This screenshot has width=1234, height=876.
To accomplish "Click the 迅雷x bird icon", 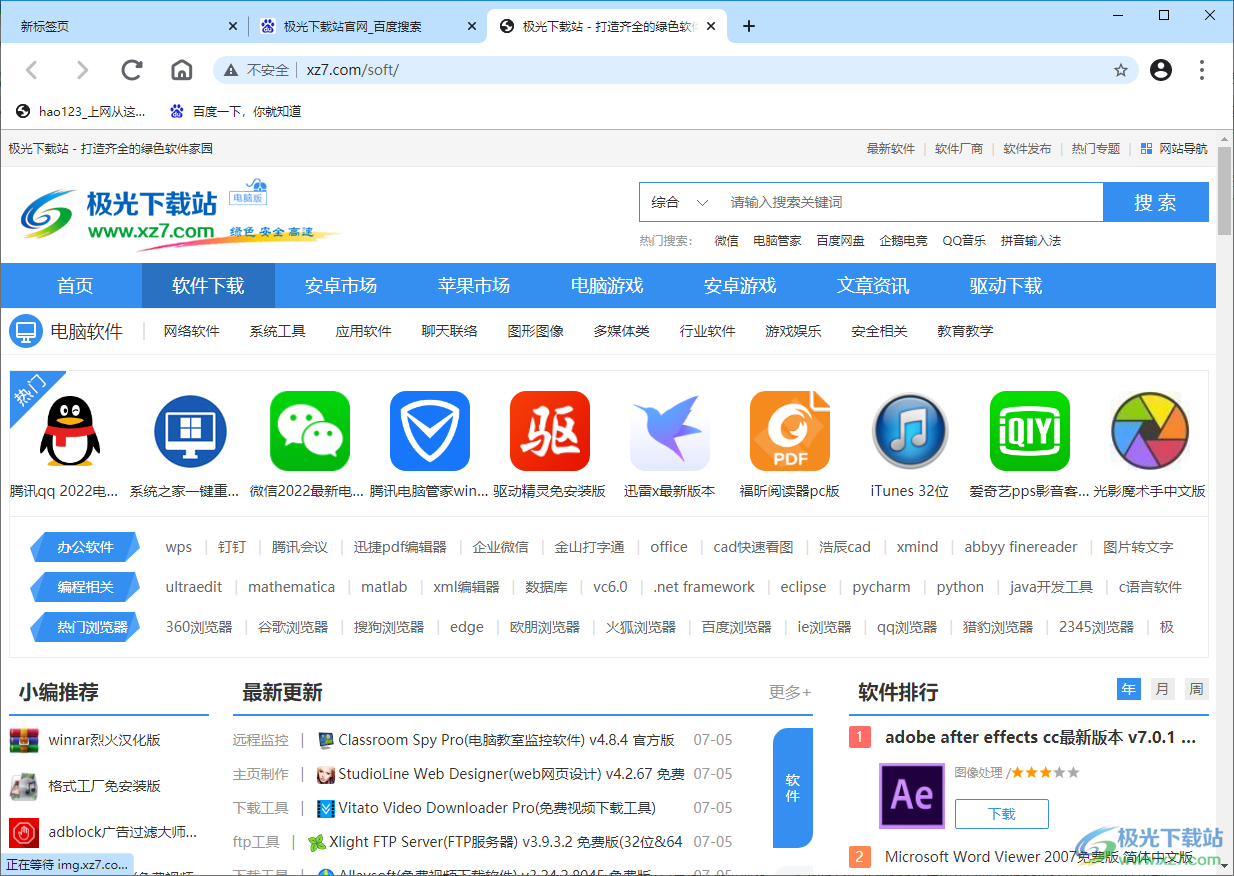I will point(669,431).
